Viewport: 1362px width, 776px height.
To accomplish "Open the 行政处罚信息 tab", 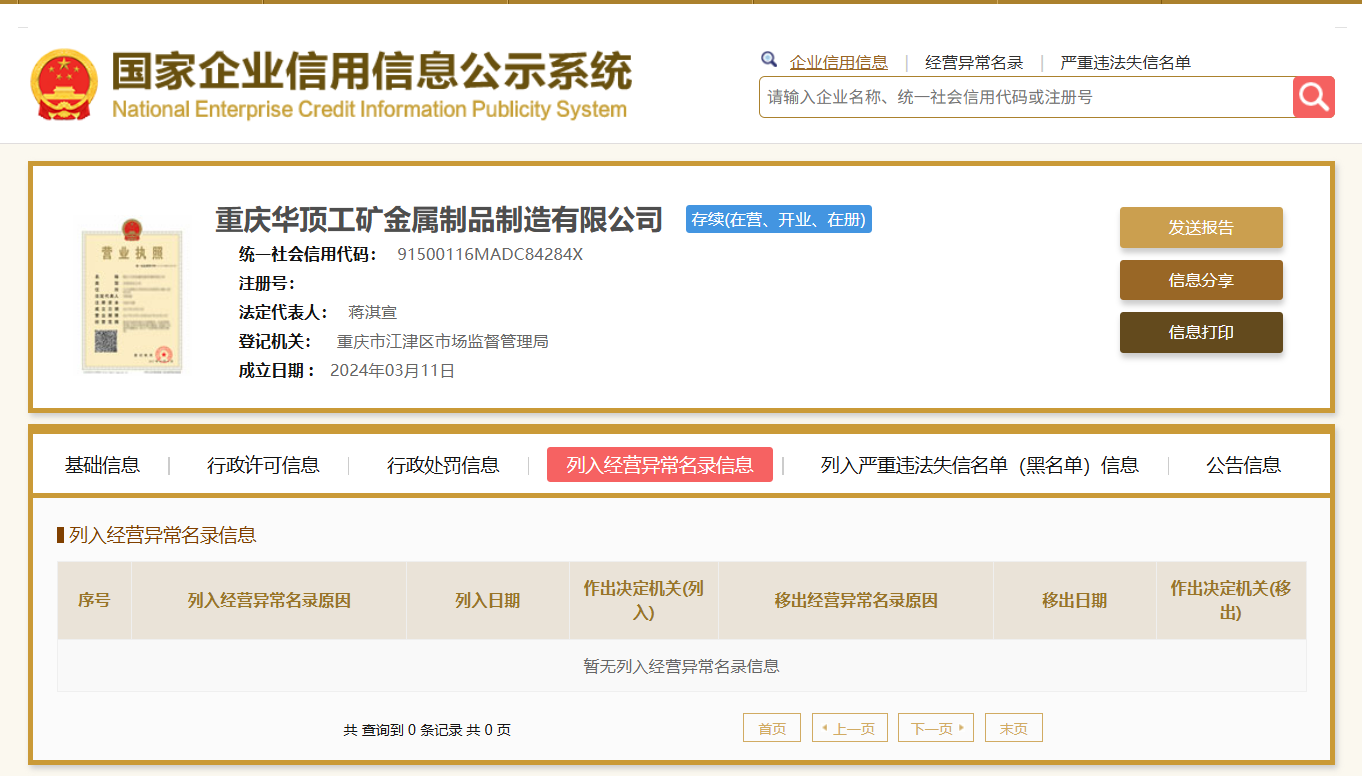I will click(x=443, y=465).
